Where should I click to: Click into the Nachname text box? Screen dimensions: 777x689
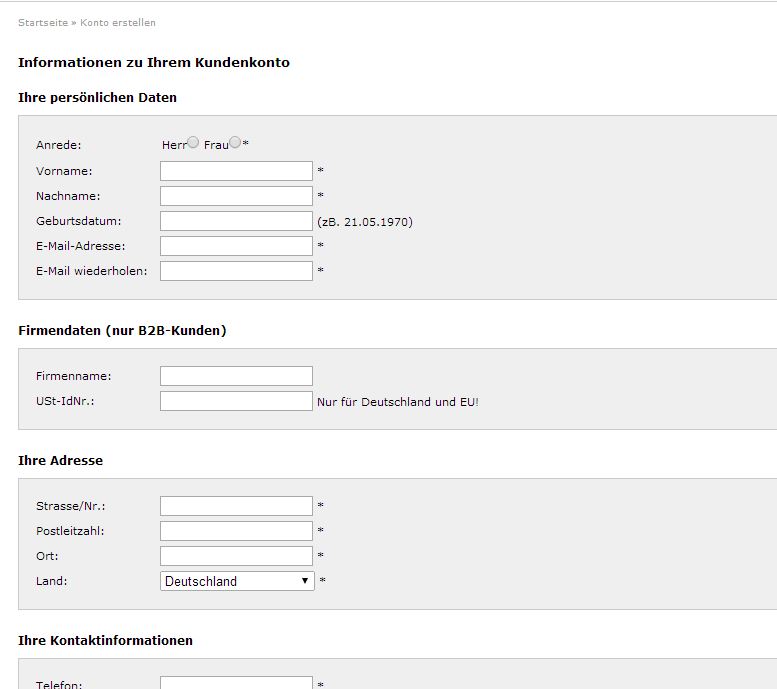pos(236,196)
